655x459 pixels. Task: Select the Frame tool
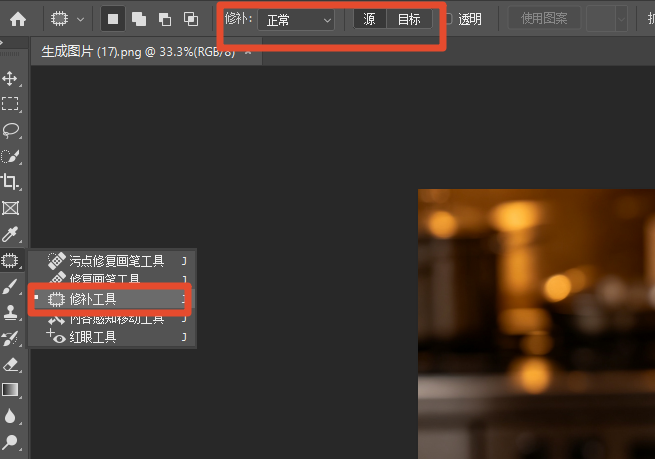[x=10, y=208]
